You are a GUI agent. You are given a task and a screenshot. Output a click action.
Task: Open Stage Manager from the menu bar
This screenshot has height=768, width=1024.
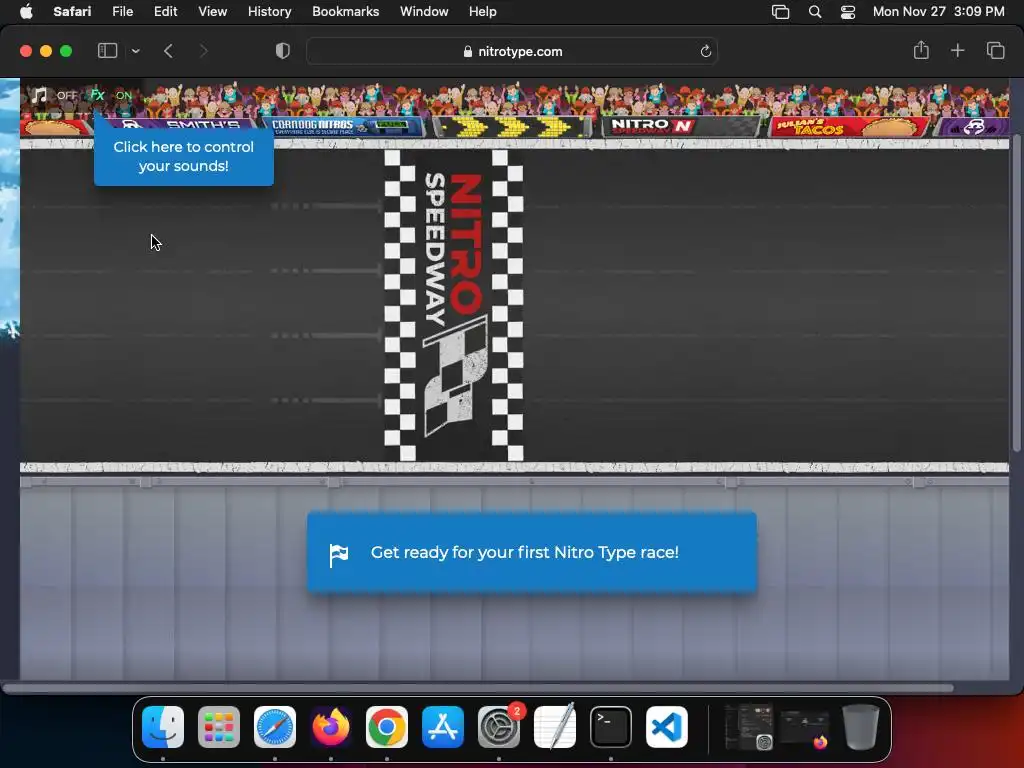pos(780,12)
